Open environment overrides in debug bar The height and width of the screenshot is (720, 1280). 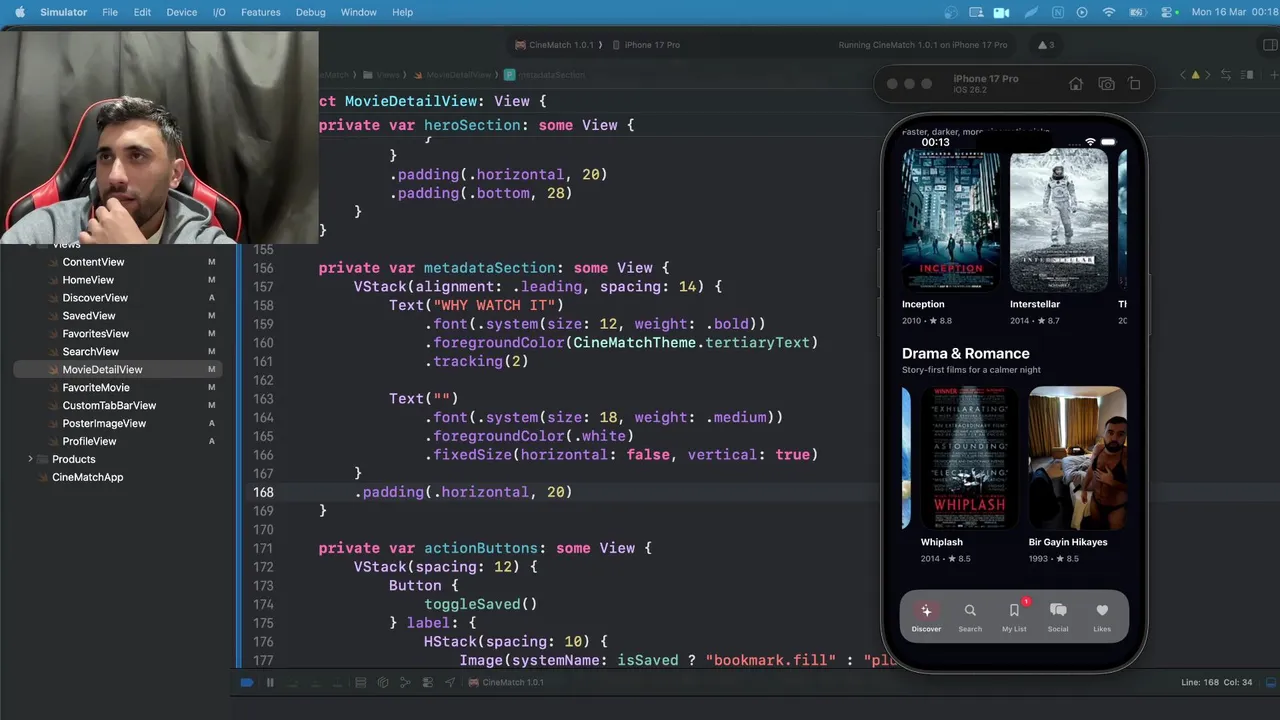428,683
